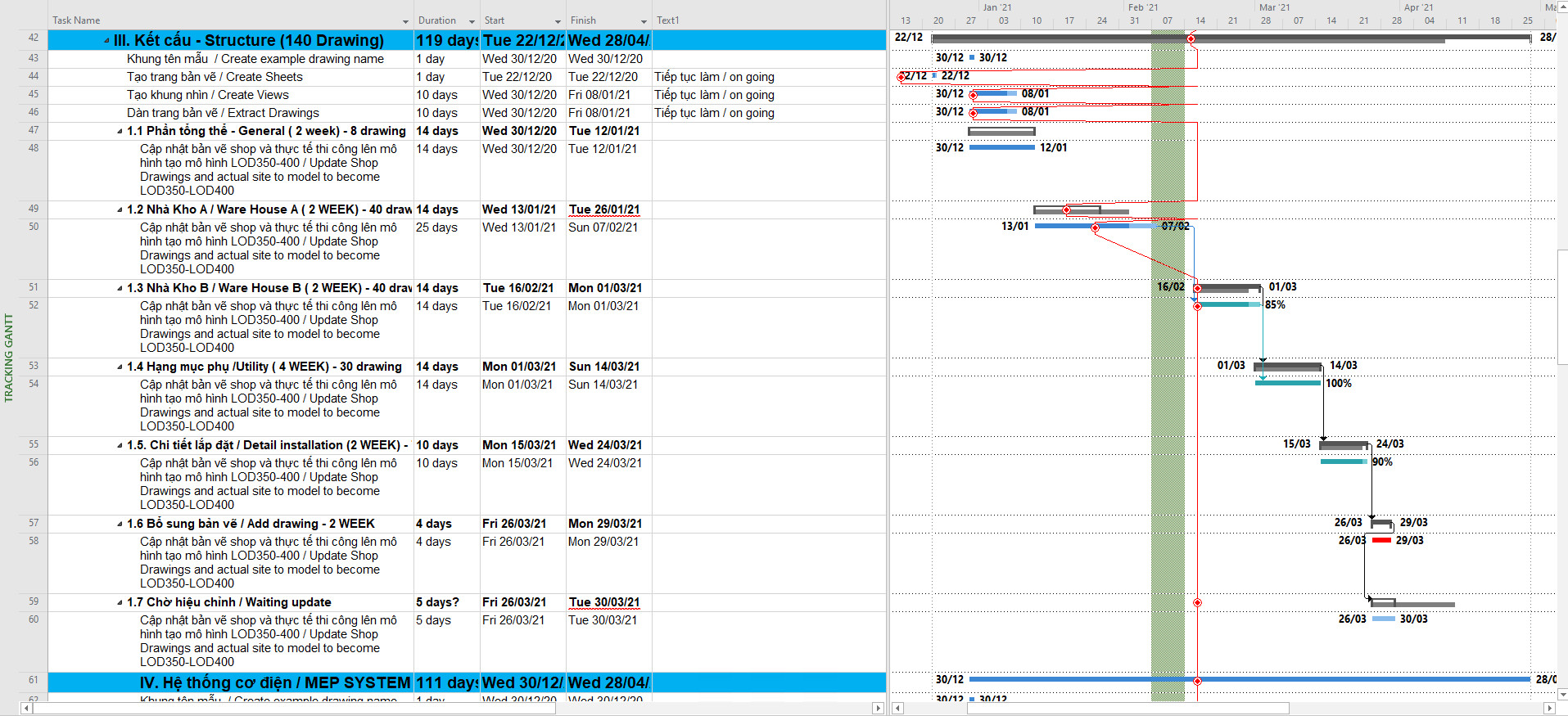1568x716 pixels.
Task: Click the 100% teal Gantt bar of task 54
Action: (1287, 383)
